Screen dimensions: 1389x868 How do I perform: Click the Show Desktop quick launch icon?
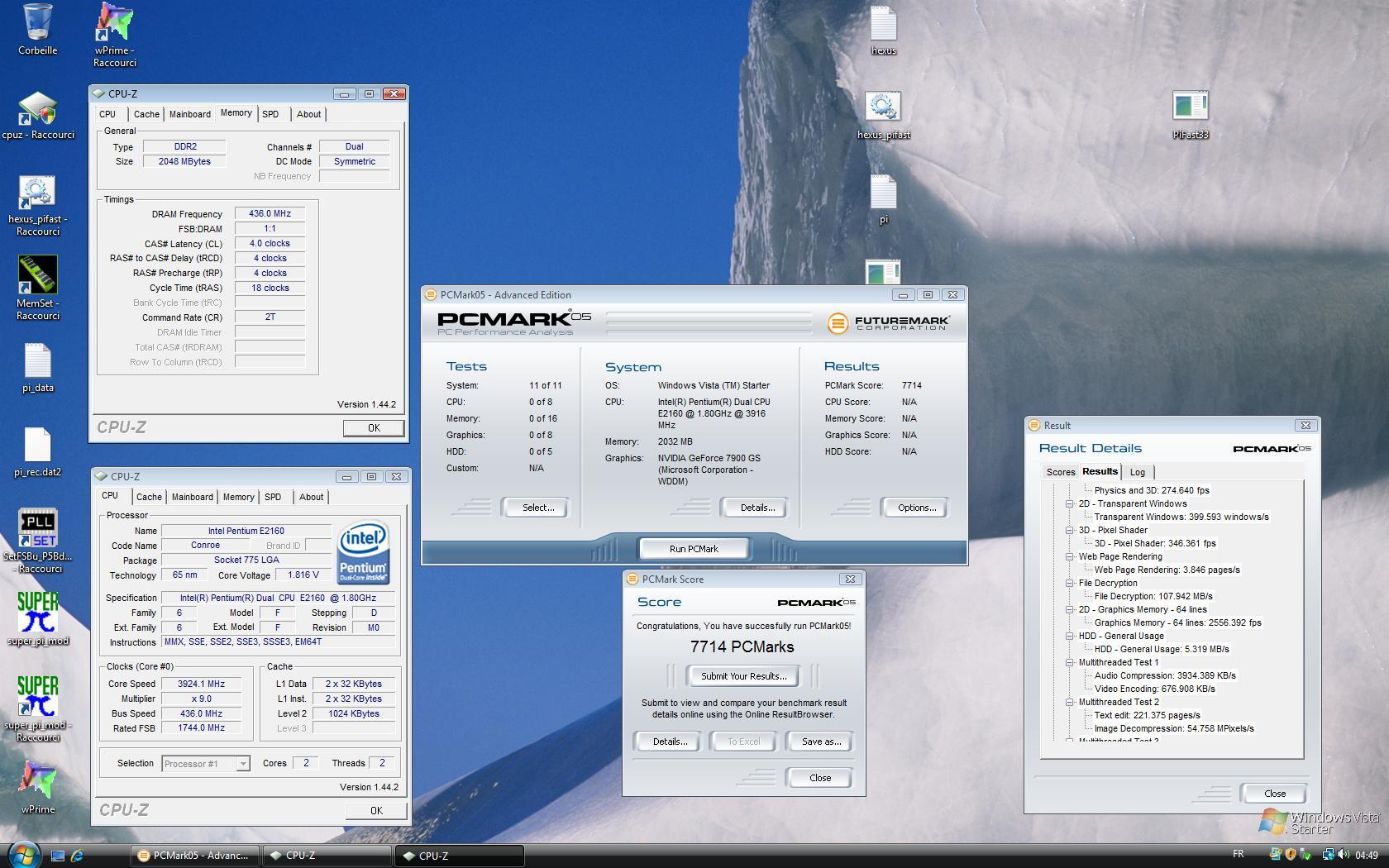(x=58, y=856)
